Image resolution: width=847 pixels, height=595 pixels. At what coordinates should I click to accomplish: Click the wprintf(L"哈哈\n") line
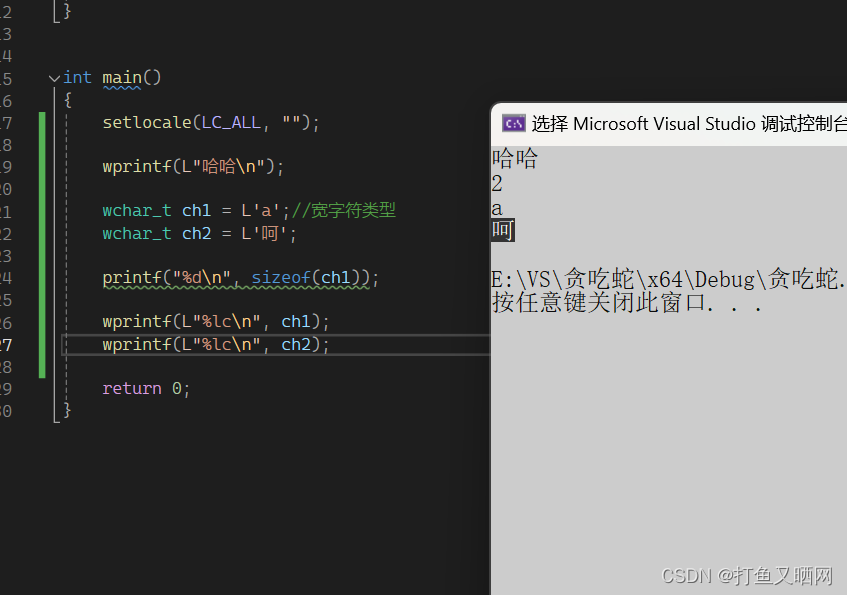pyautogui.click(x=193, y=166)
